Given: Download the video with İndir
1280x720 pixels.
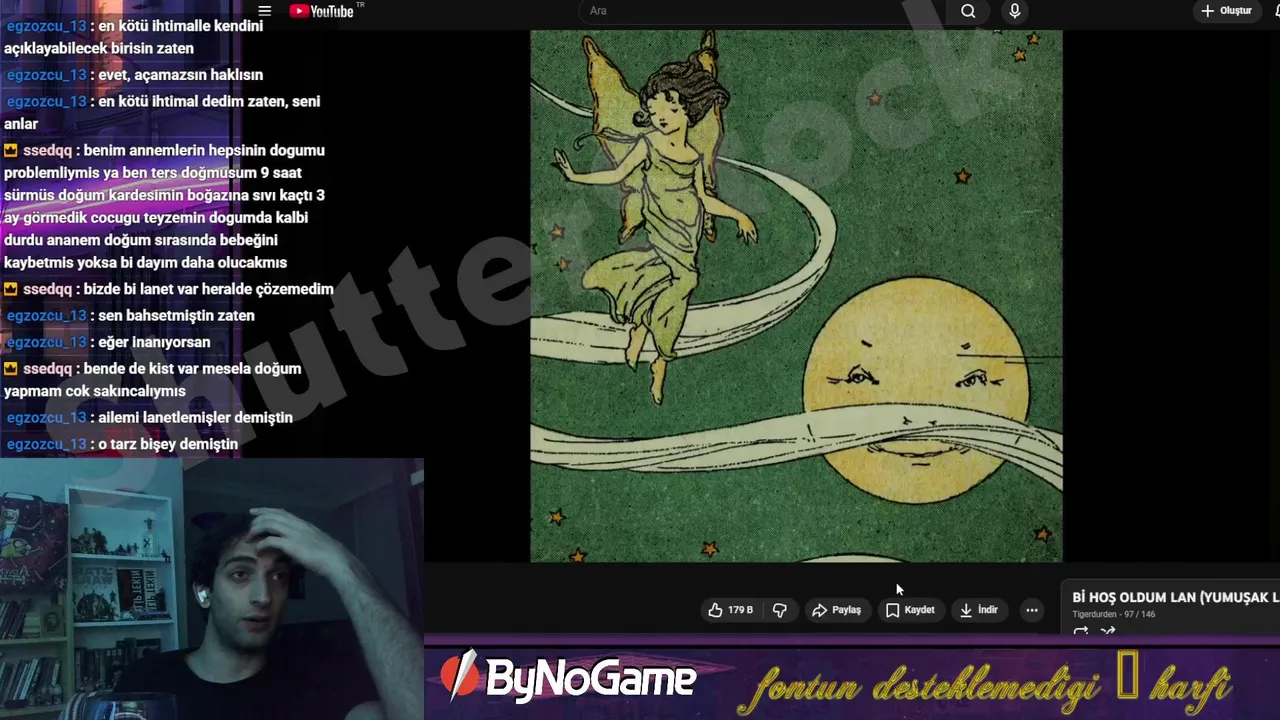Looking at the screenshot, I should pos(978,610).
